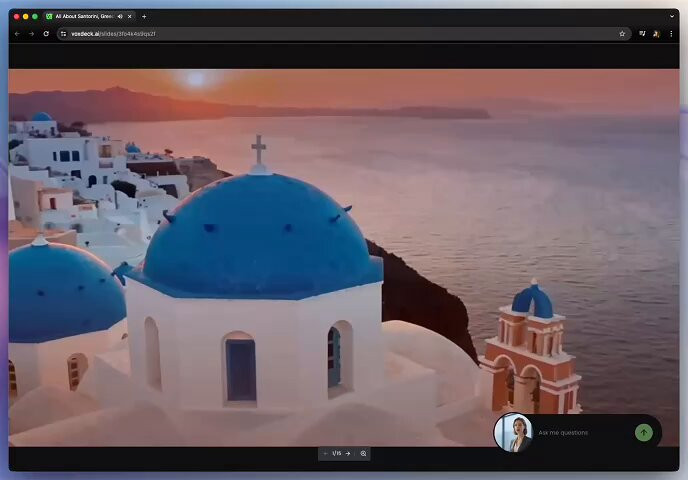Open a new tab
The width and height of the screenshot is (688, 480).
pyautogui.click(x=144, y=16)
